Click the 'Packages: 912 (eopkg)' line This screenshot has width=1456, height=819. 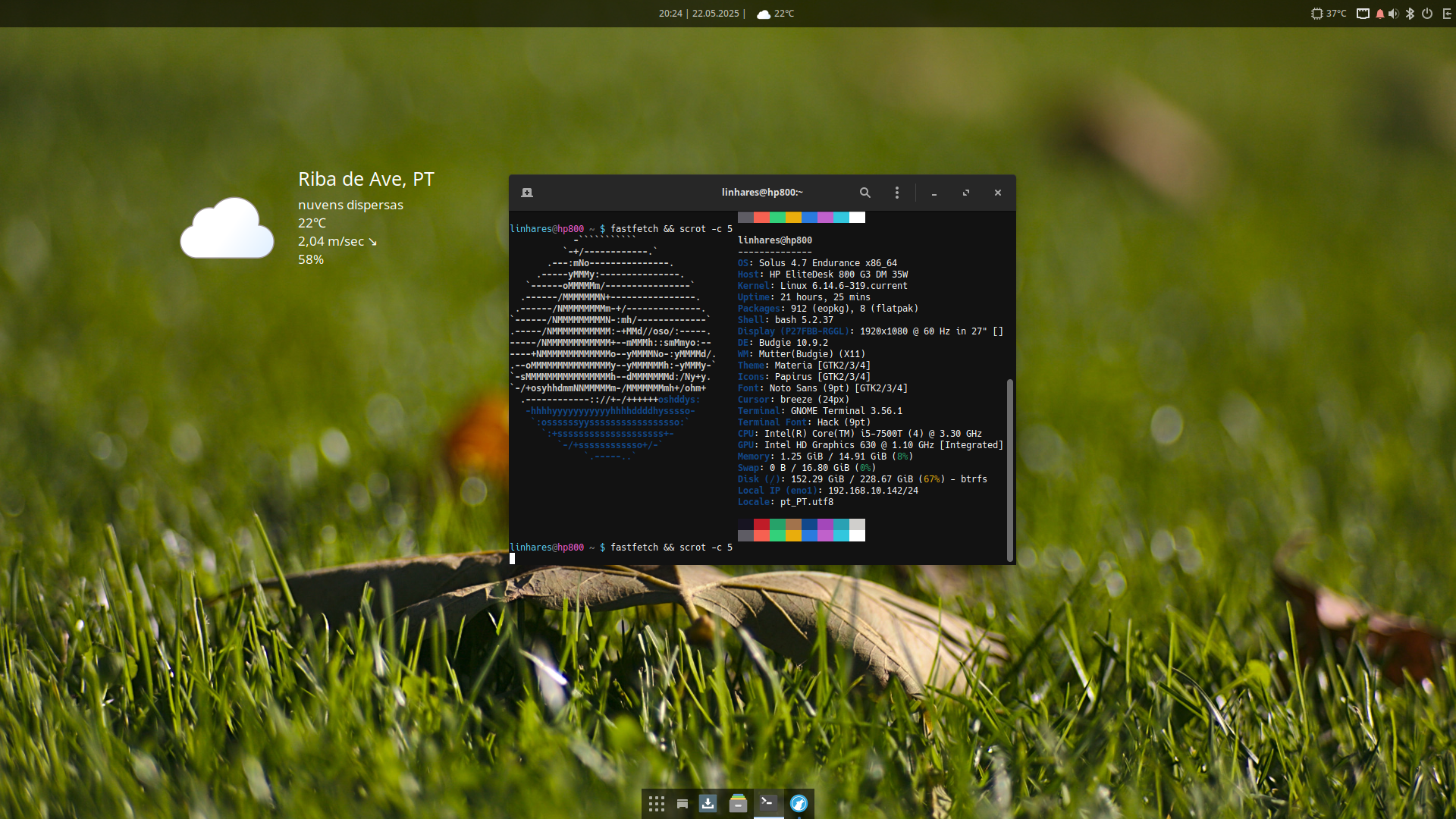[x=828, y=309]
